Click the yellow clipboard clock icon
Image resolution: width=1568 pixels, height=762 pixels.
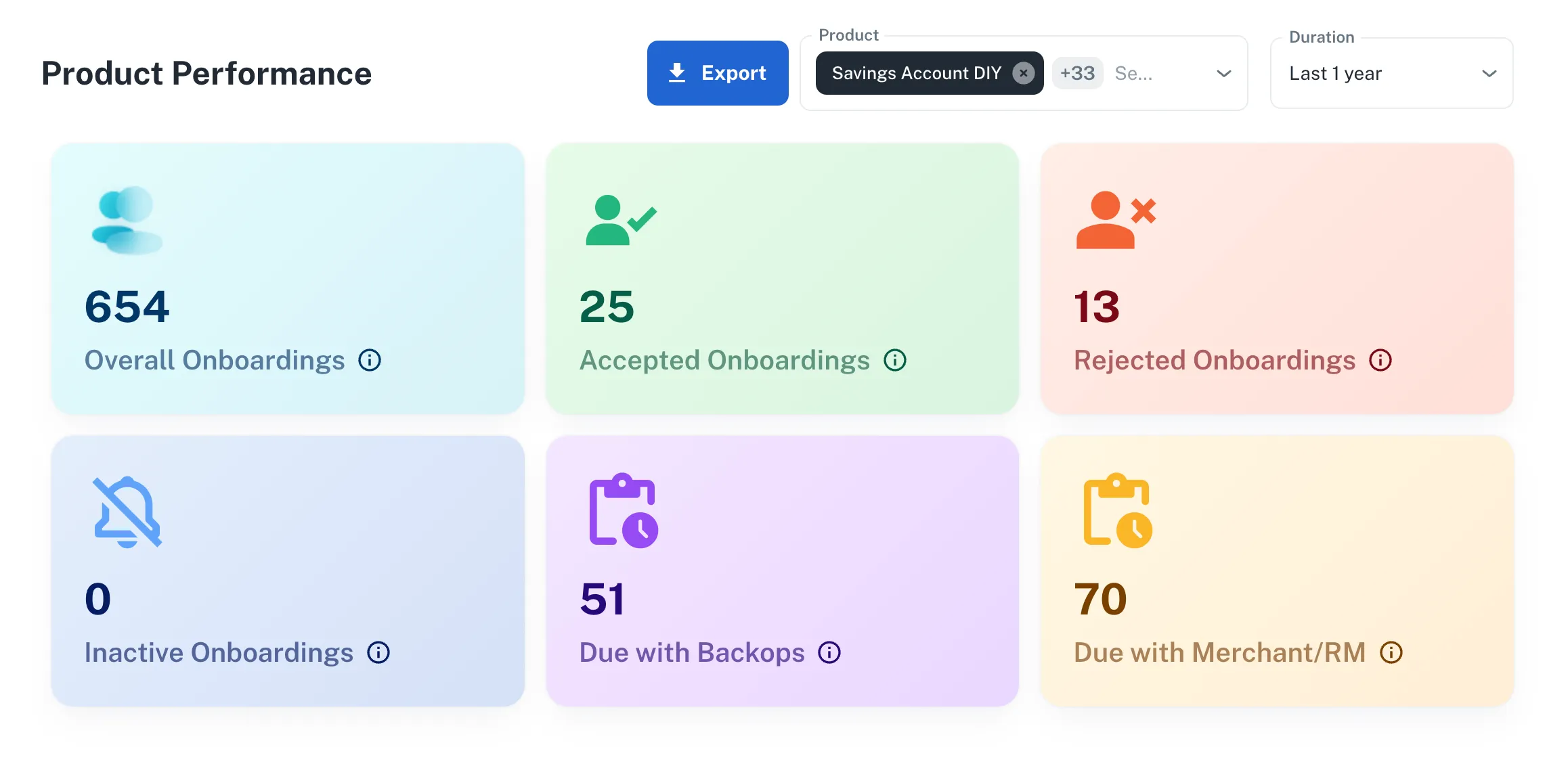[x=1118, y=510]
